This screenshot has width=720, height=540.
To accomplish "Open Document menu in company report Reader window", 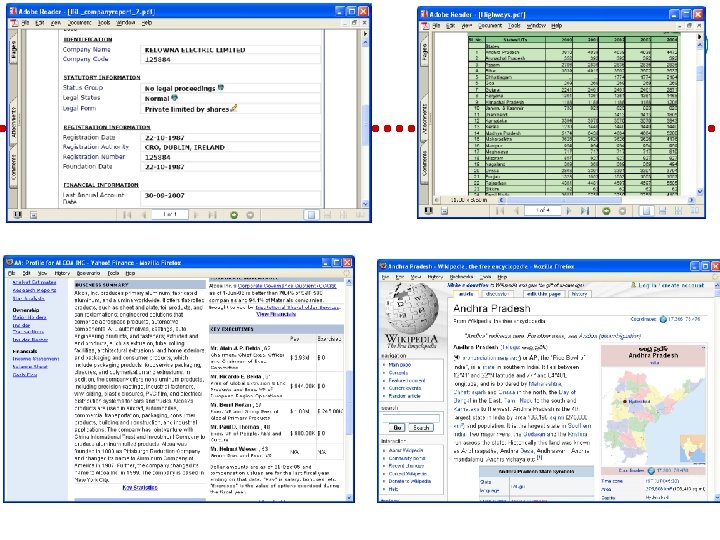I will click(x=79, y=22).
